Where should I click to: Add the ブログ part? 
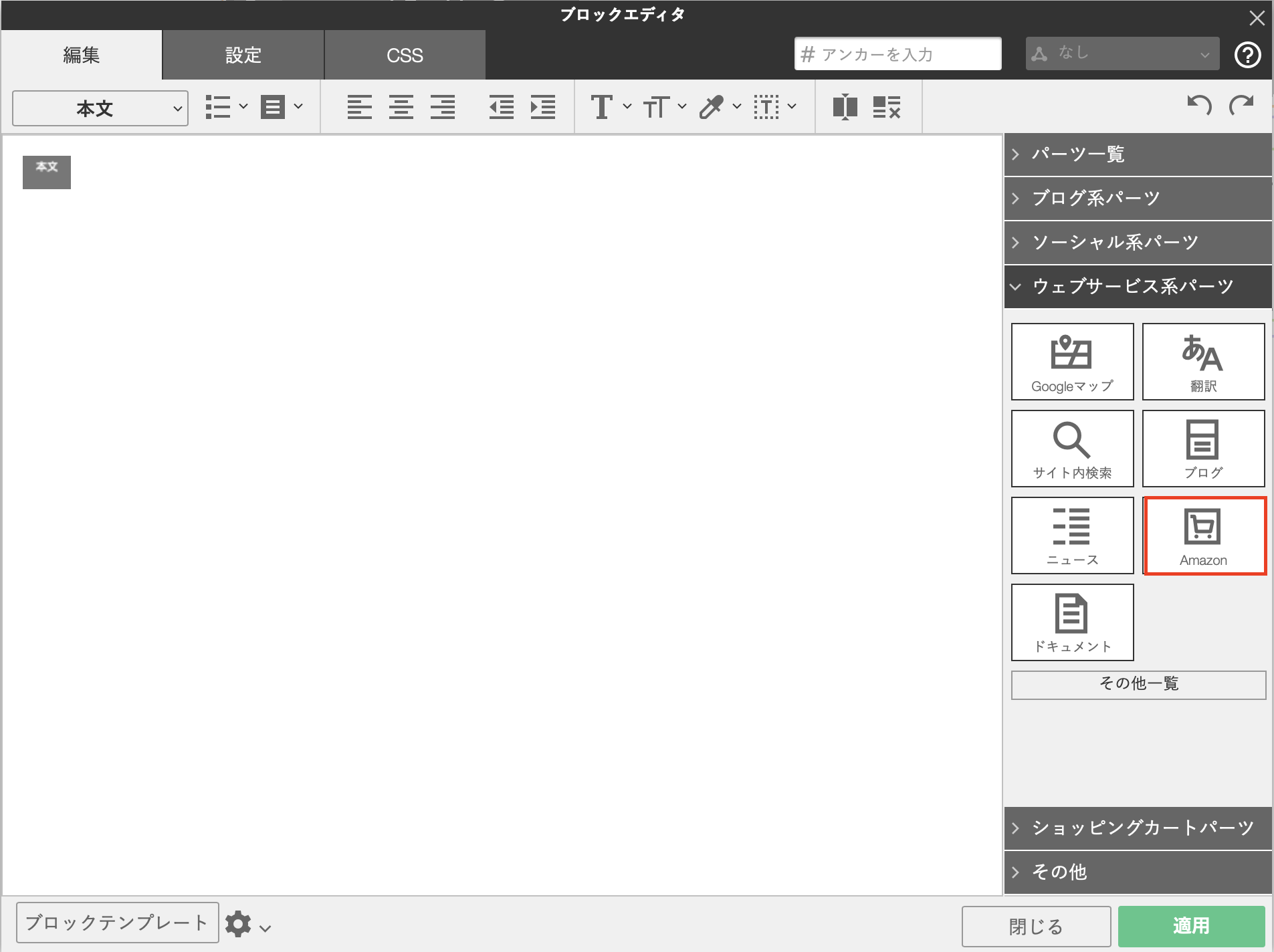[x=1203, y=449]
